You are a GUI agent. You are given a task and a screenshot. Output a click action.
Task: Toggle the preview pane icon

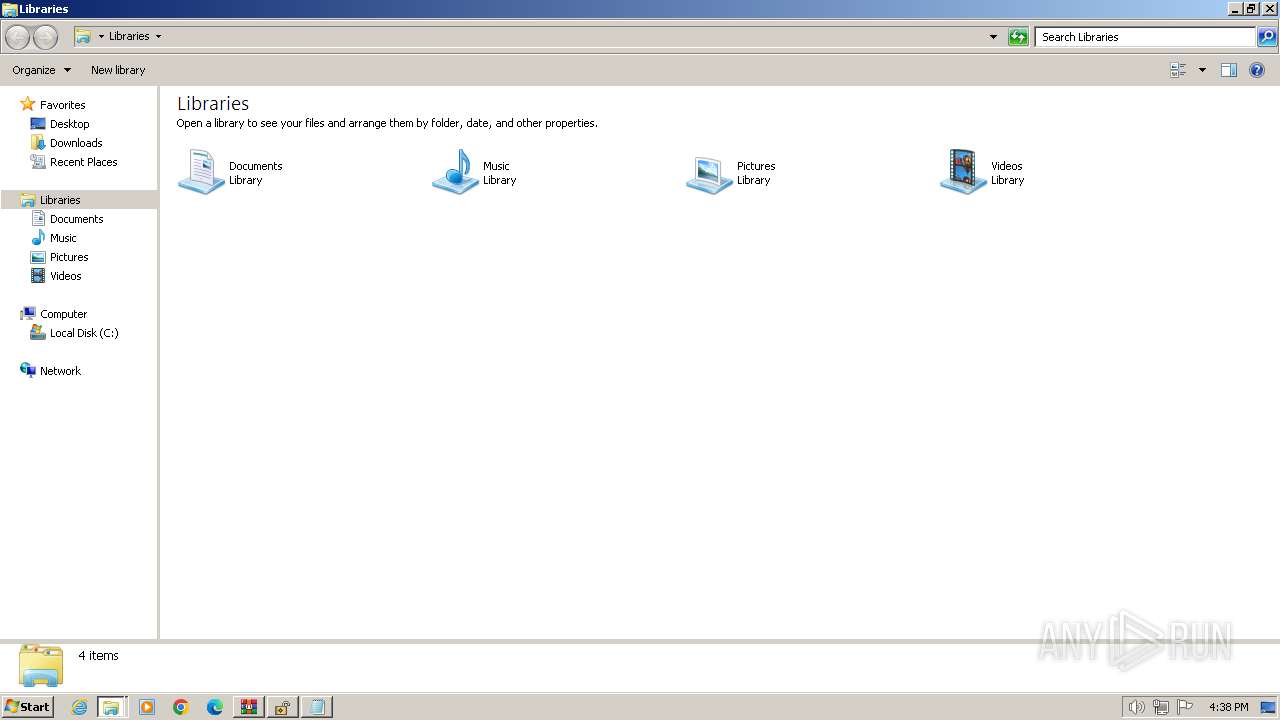(1229, 70)
